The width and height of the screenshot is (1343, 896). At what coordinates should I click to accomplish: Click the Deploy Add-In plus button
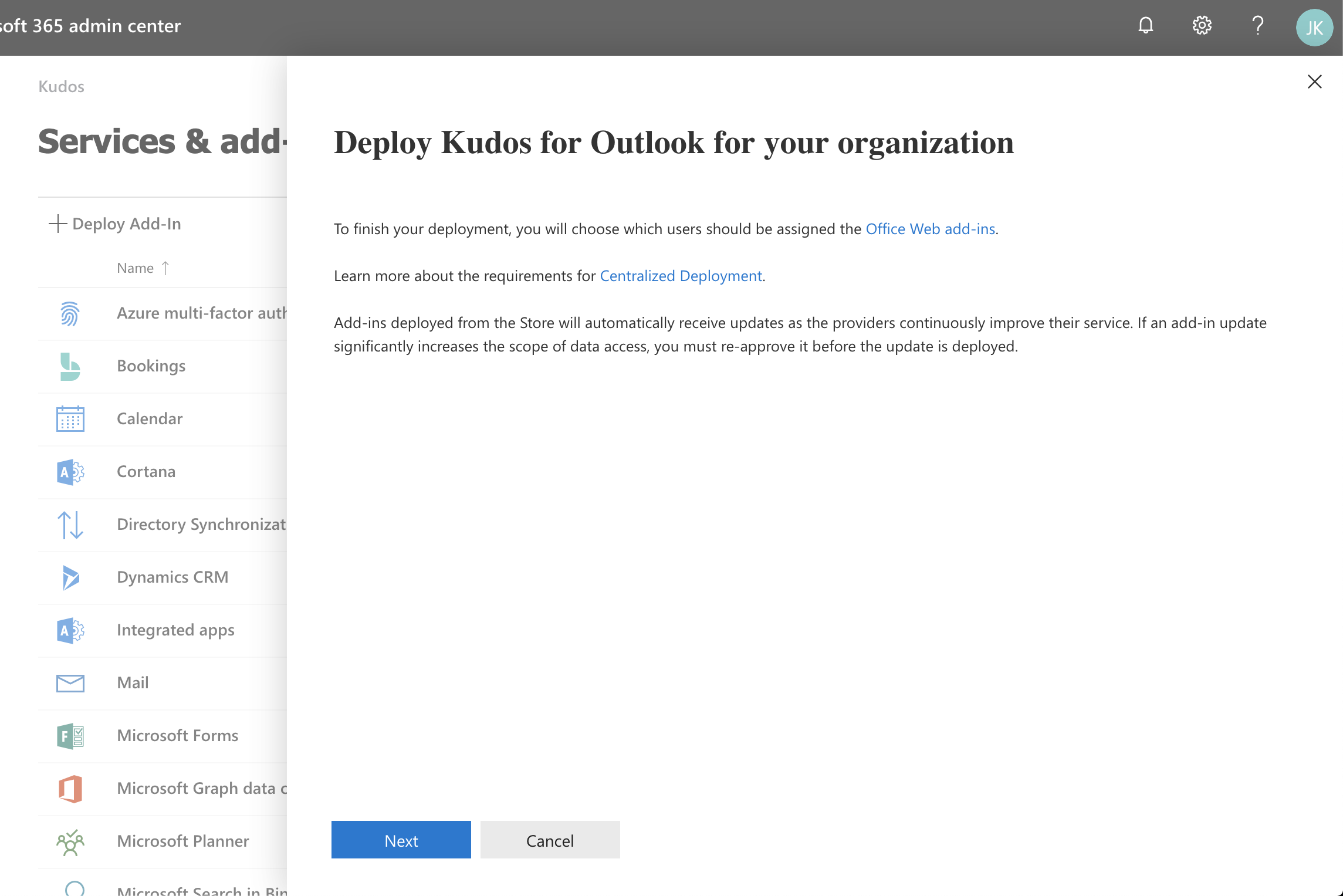(x=115, y=224)
